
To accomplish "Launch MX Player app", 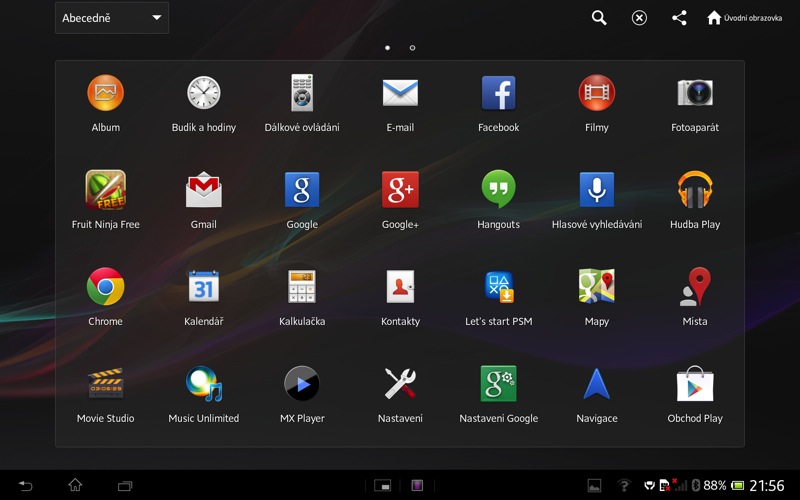I will tap(302, 384).
